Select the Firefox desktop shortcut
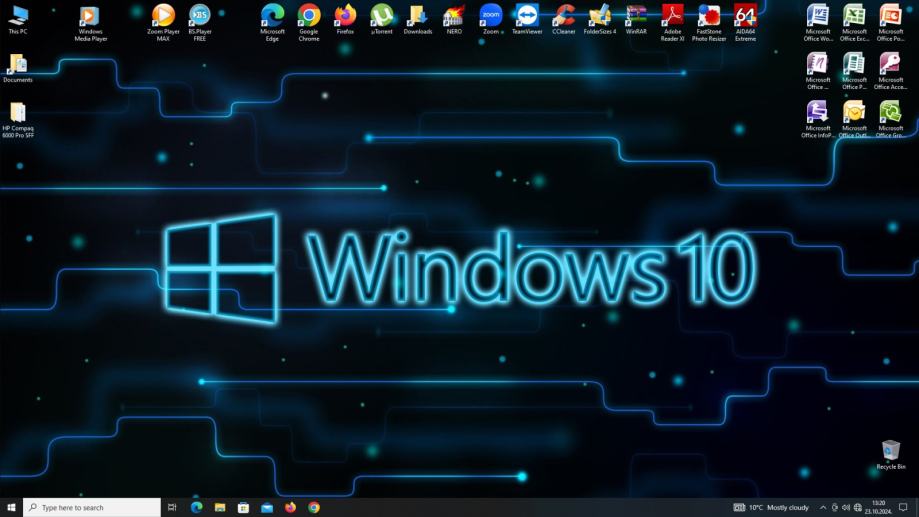 pyautogui.click(x=345, y=20)
